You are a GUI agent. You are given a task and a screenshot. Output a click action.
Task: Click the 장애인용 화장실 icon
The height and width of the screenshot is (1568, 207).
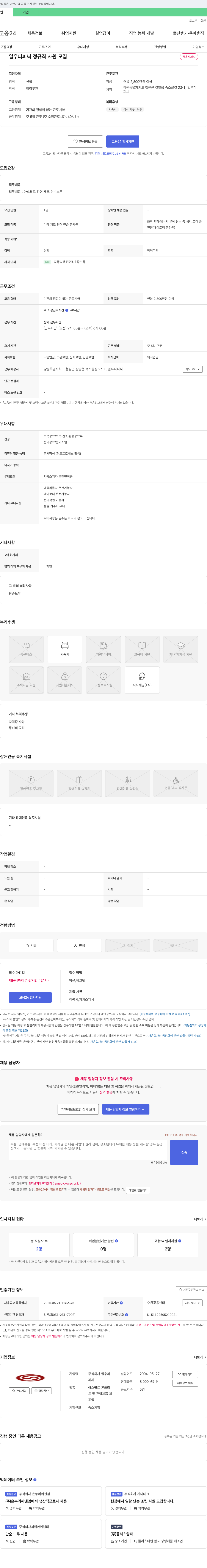click(127, 783)
